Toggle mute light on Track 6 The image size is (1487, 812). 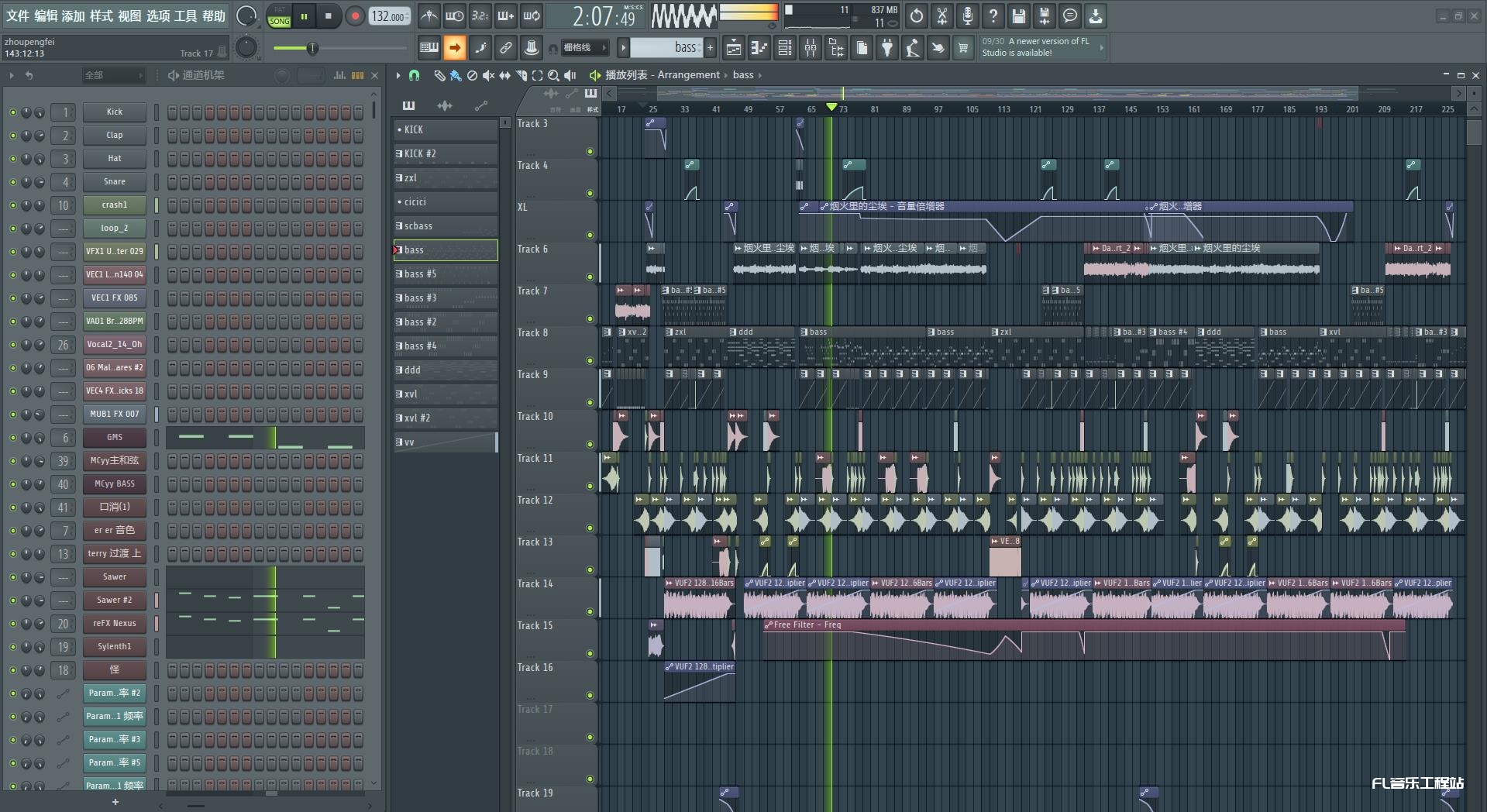point(590,277)
